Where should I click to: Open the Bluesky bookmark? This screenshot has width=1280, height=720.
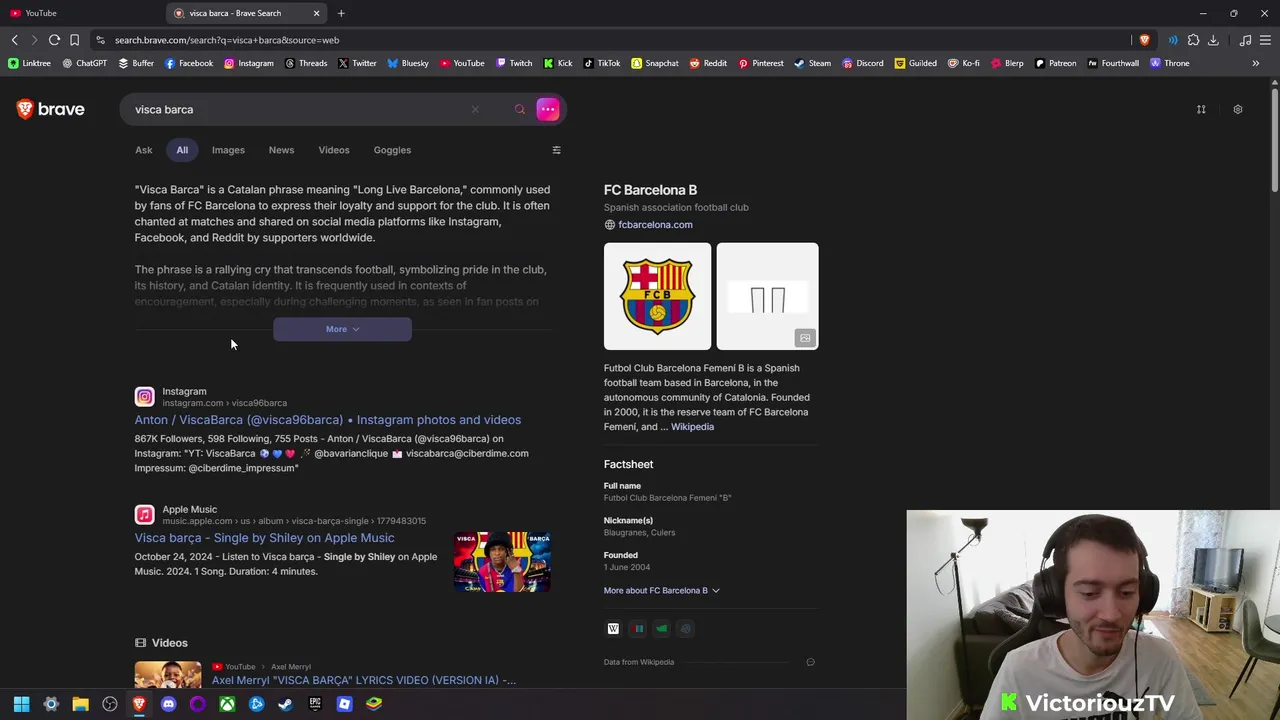pyautogui.click(x=408, y=63)
